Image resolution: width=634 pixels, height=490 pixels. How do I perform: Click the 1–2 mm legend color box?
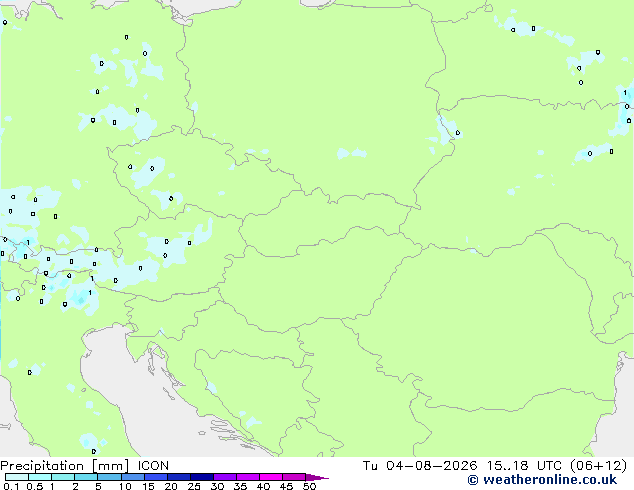(x=63, y=477)
